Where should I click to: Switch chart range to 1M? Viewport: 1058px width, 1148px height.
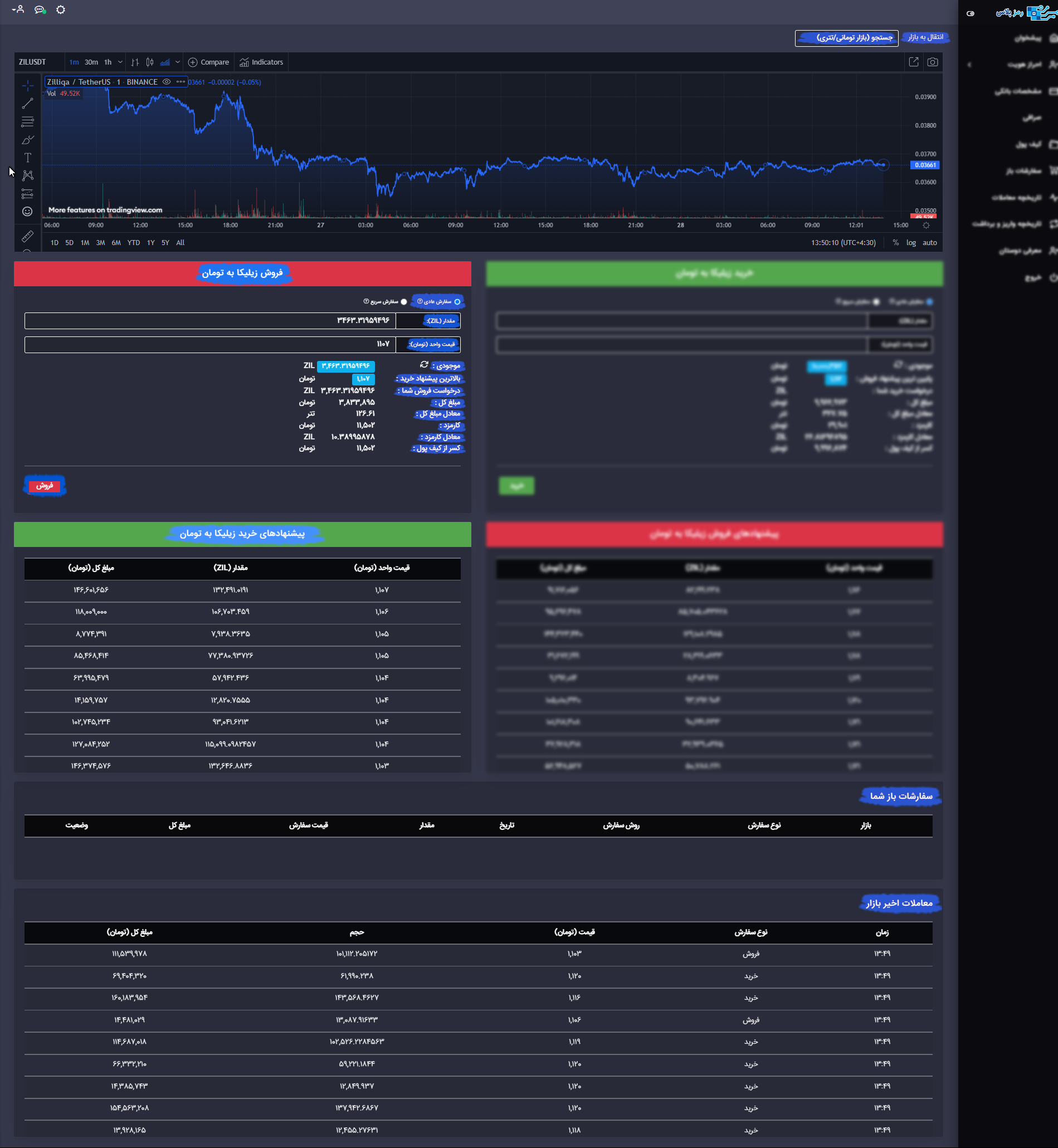coord(85,243)
